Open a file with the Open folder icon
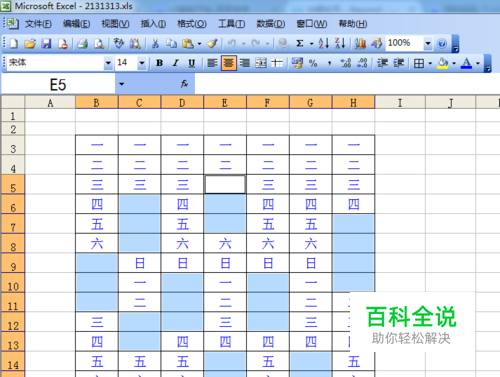 [x=30, y=43]
